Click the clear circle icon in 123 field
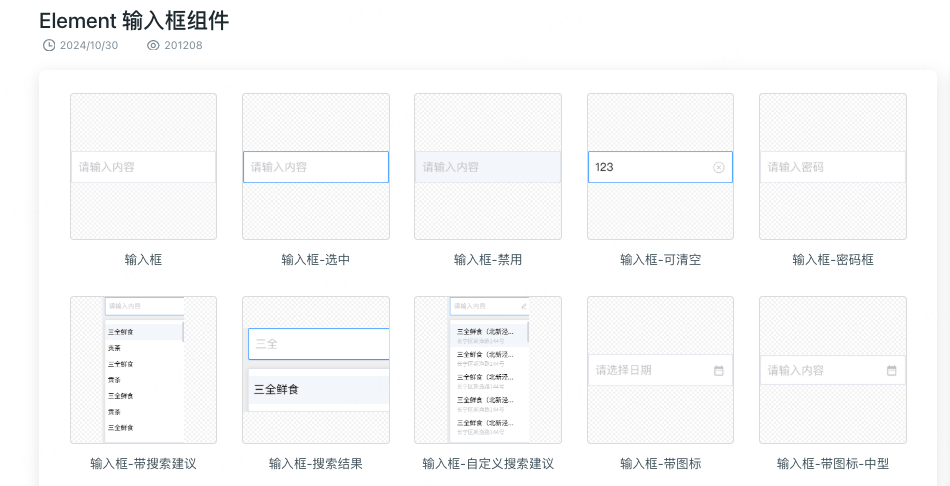This screenshot has width=950, height=486. [x=719, y=167]
